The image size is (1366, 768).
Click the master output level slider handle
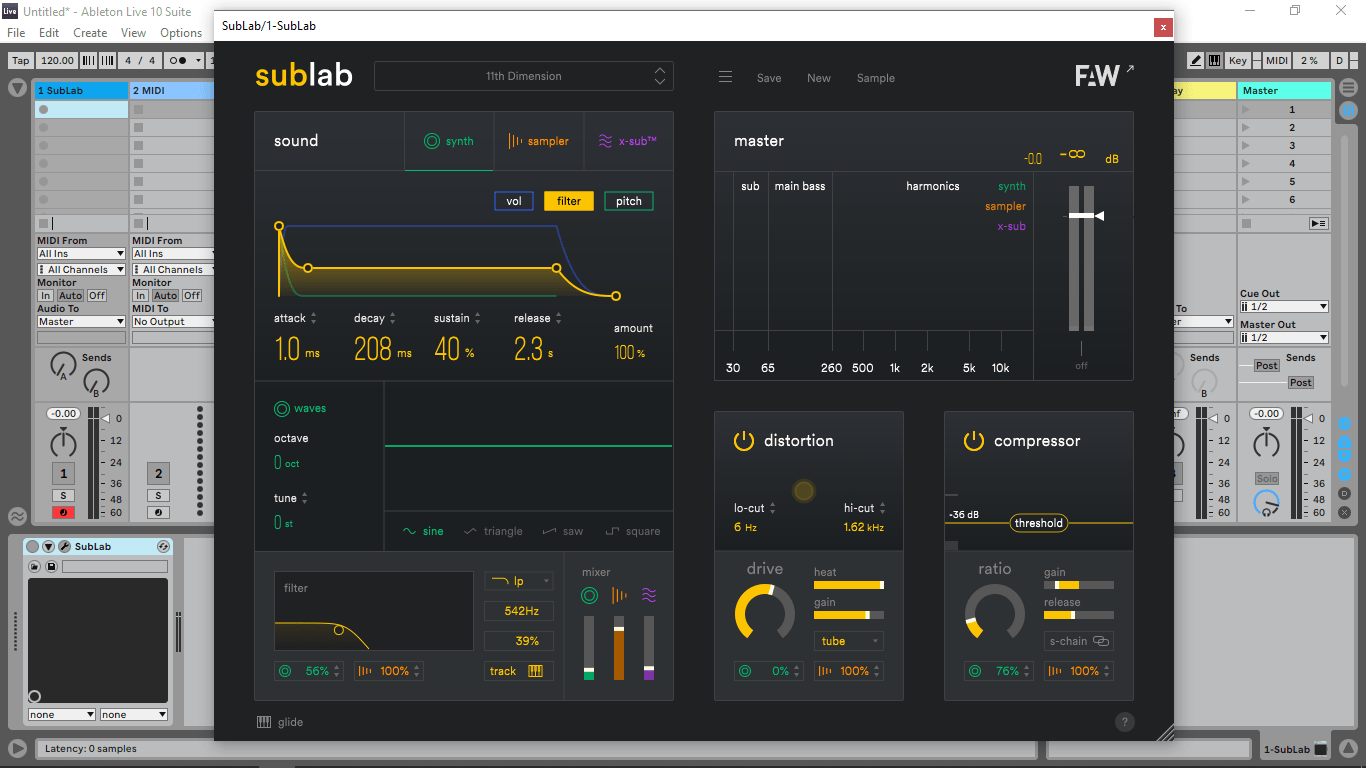[x=1085, y=215]
